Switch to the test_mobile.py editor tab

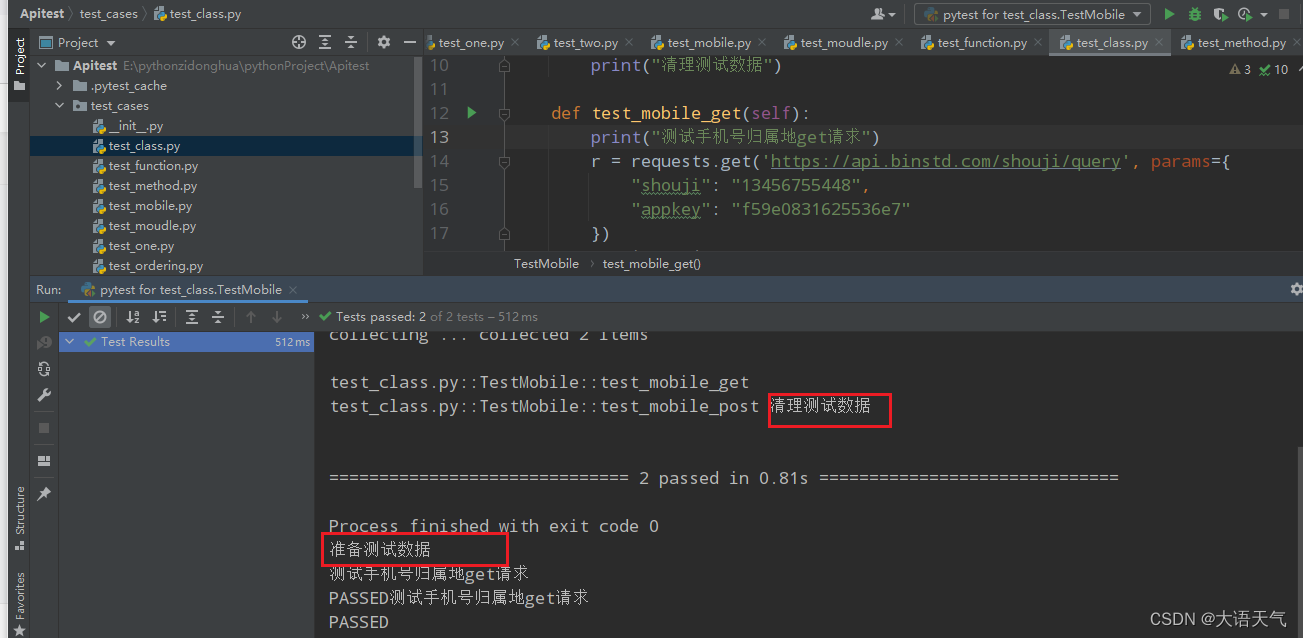coord(708,42)
